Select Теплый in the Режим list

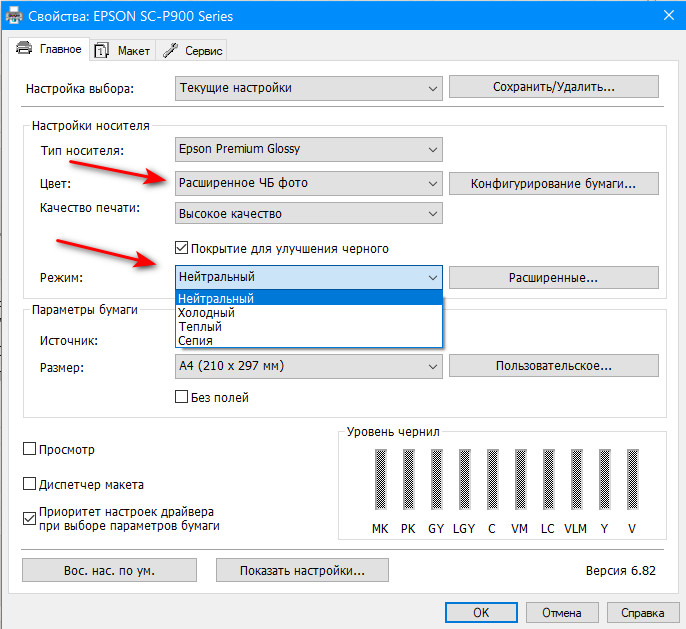pyautogui.click(x=309, y=326)
